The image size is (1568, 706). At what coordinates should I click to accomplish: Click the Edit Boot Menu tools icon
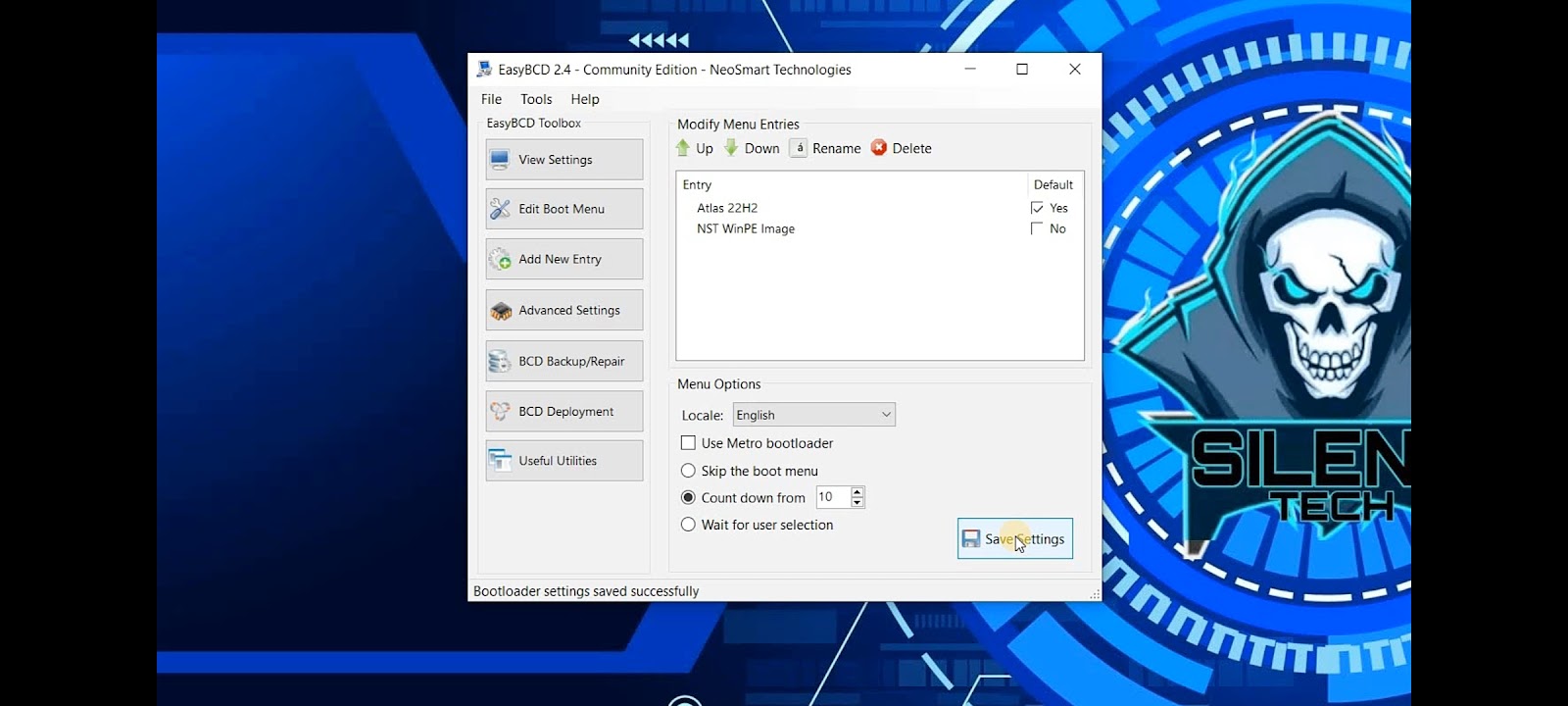pos(500,209)
